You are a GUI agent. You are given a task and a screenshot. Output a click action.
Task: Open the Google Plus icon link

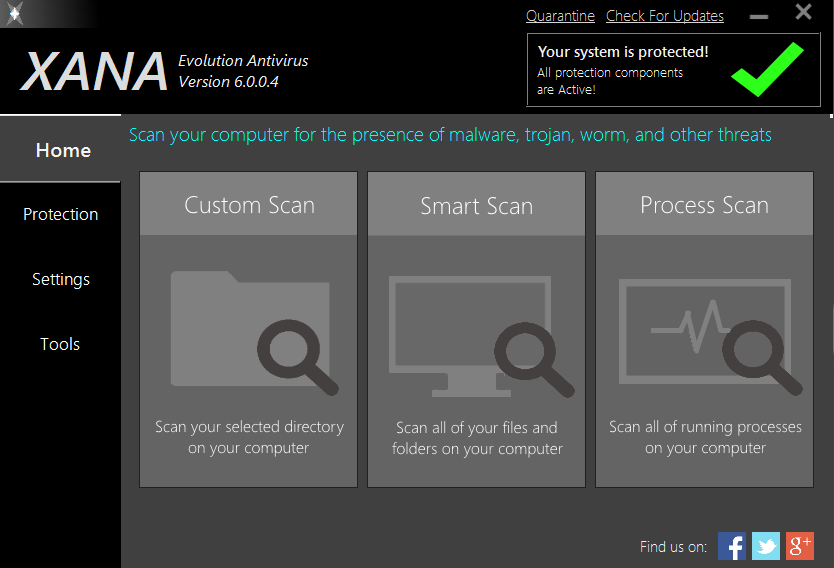pyautogui.click(x=800, y=545)
